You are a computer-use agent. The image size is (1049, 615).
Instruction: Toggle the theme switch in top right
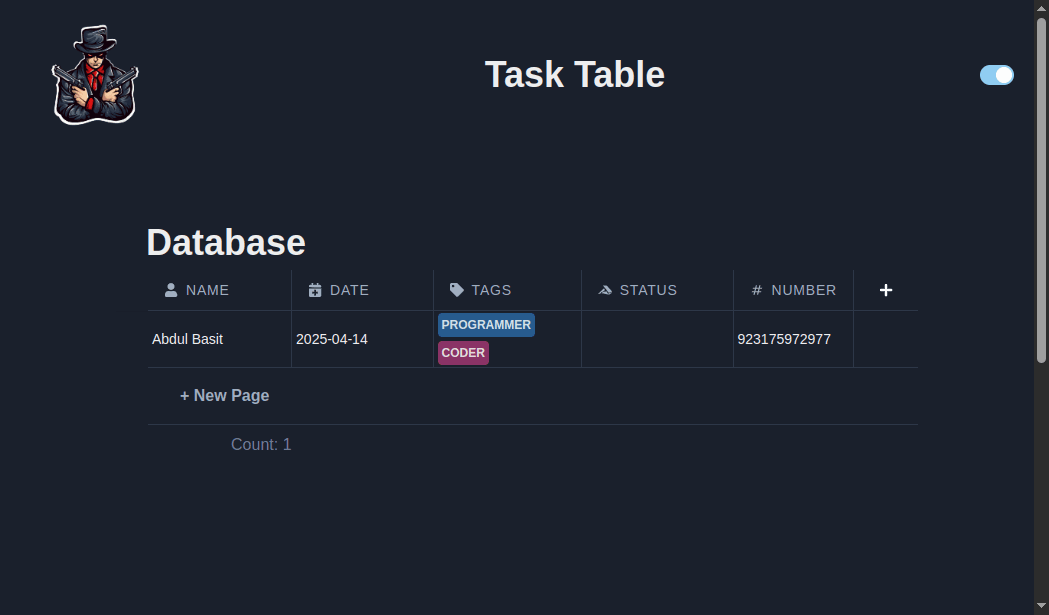point(996,74)
